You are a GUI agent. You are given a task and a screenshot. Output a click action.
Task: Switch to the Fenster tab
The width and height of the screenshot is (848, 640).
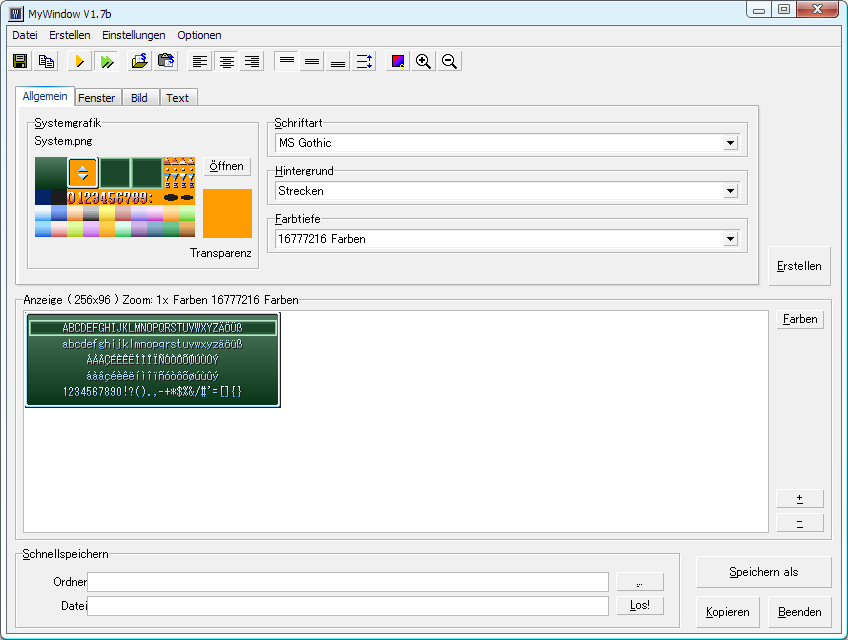point(96,98)
